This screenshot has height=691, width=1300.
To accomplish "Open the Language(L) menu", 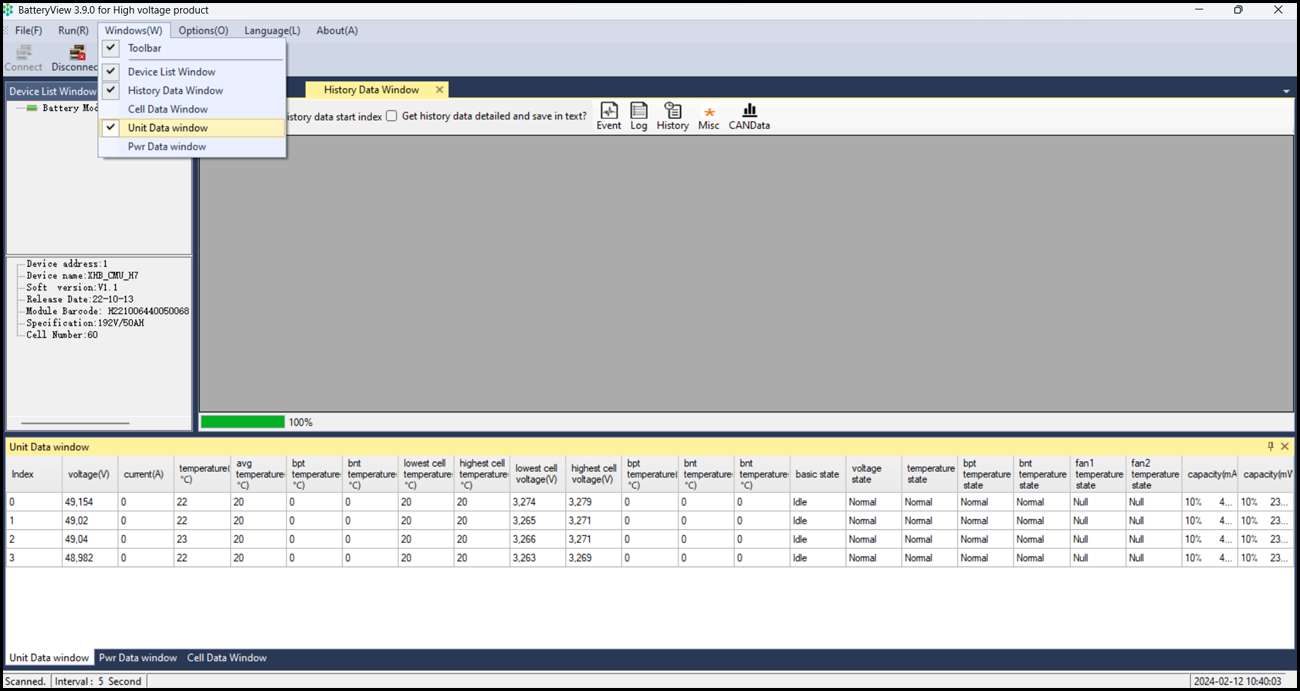I will click(272, 30).
